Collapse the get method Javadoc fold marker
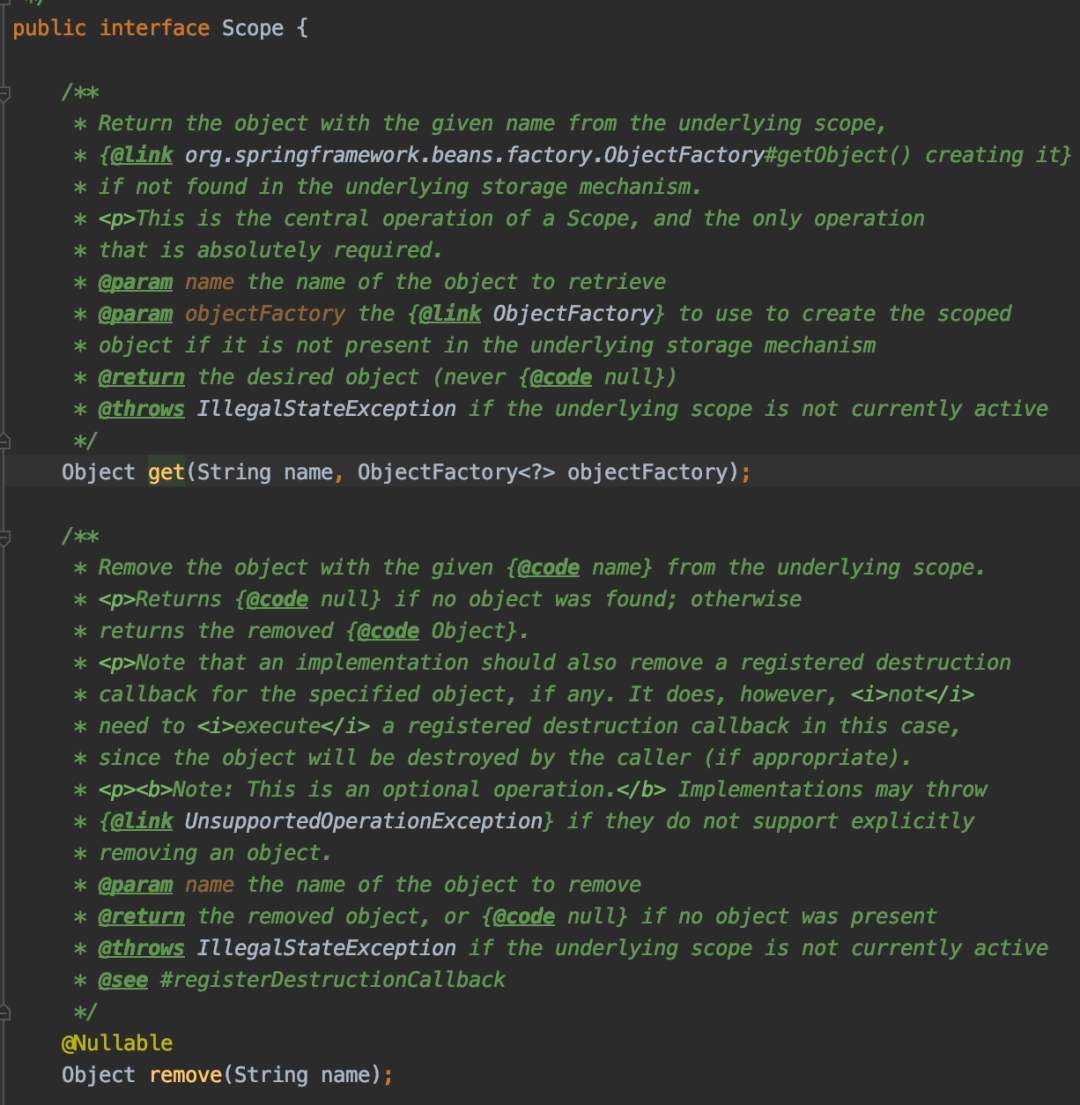Image resolution: width=1080 pixels, height=1105 pixels. coord(4,92)
